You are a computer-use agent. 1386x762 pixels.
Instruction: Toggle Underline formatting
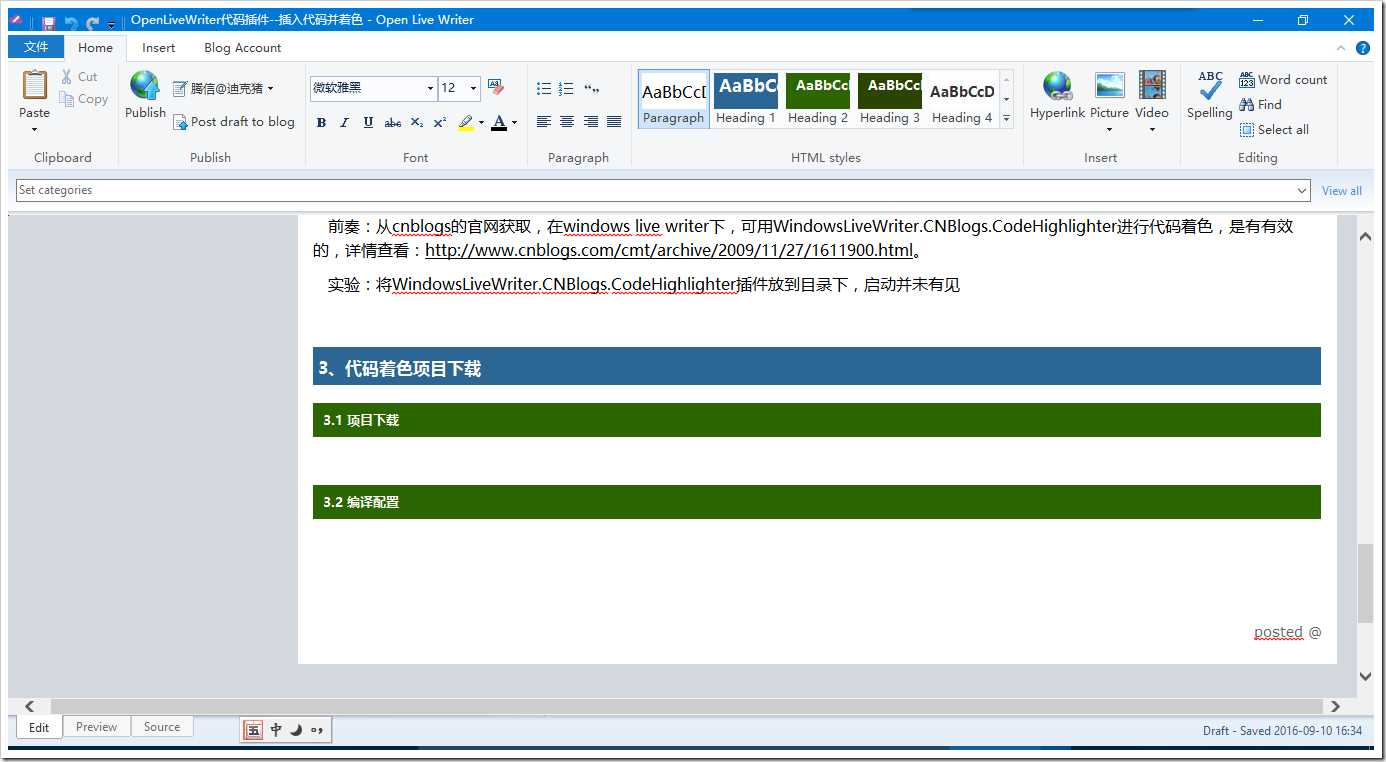coord(368,122)
